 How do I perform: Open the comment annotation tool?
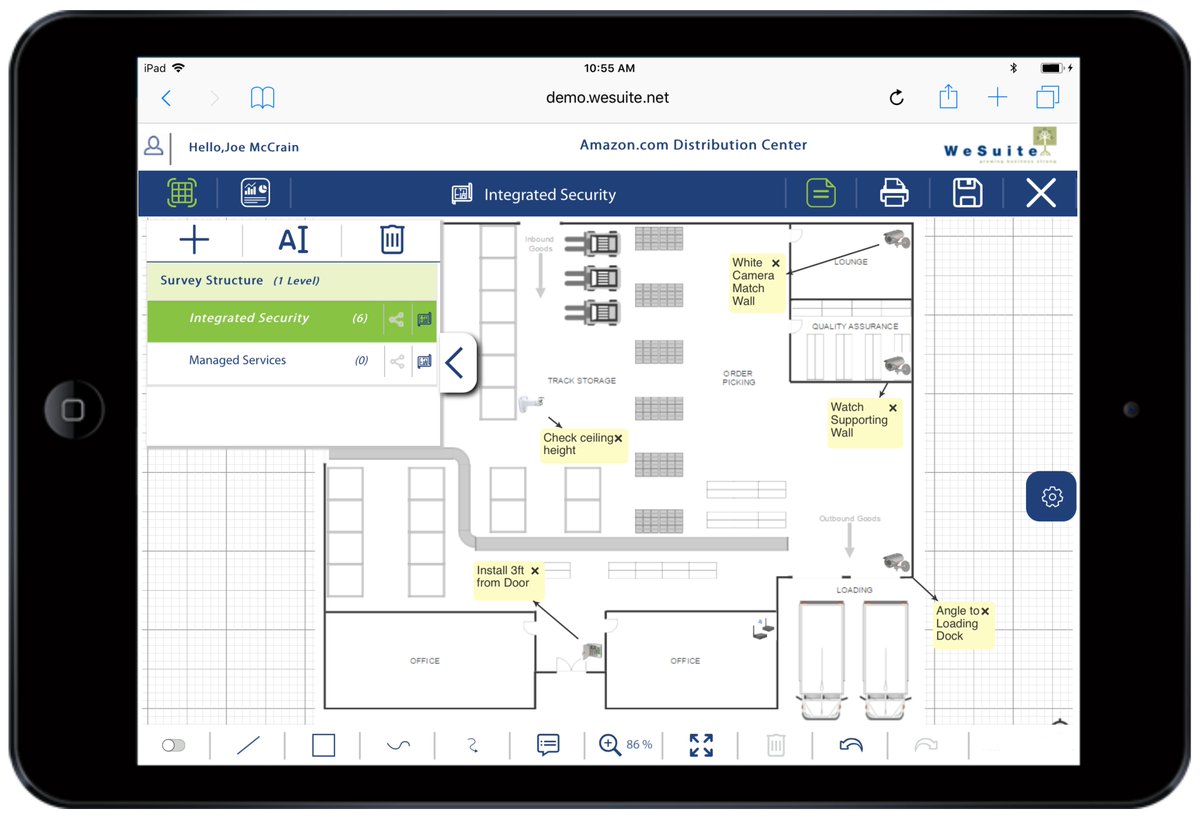[547, 744]
